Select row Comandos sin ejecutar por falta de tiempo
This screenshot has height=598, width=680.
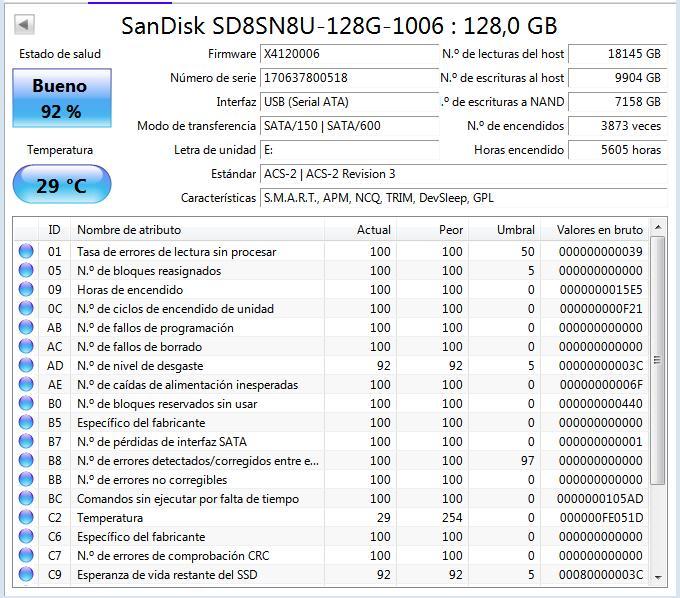332,499
